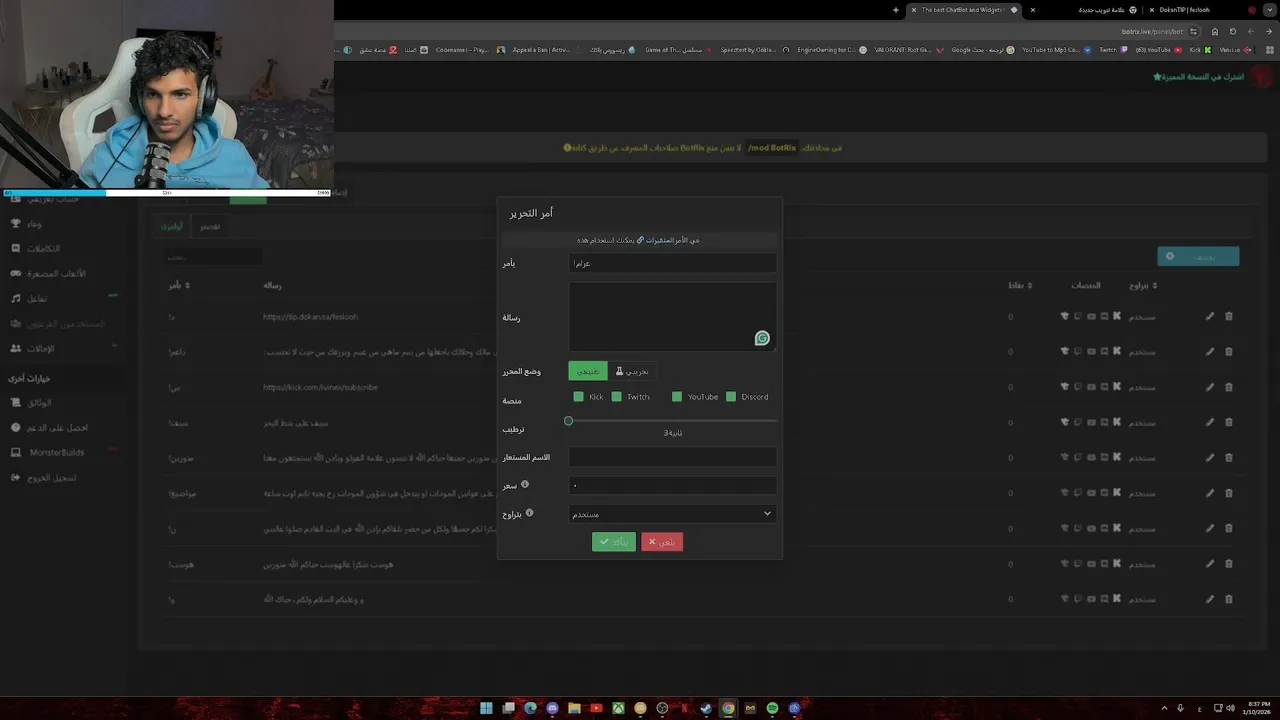Open Discord from the taskbar
Screen dimensions: 1280x720
(553, 708)
